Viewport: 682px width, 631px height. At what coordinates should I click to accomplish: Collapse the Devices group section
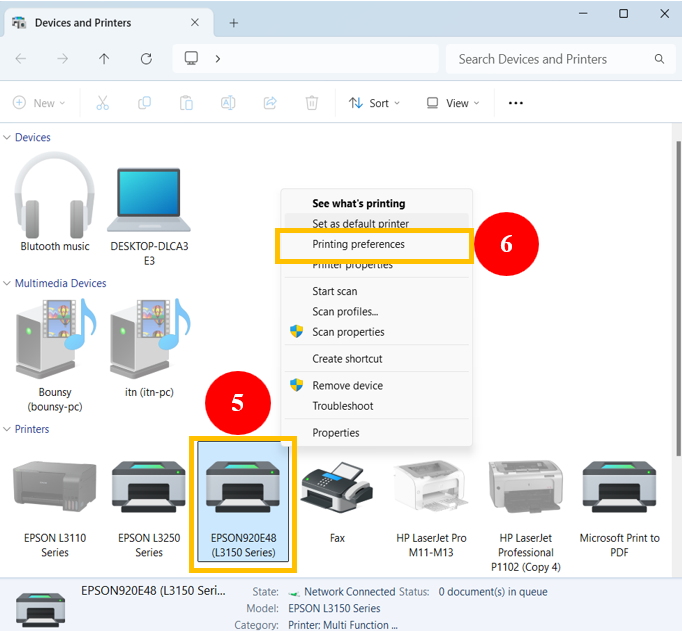(x=8, y=138)
